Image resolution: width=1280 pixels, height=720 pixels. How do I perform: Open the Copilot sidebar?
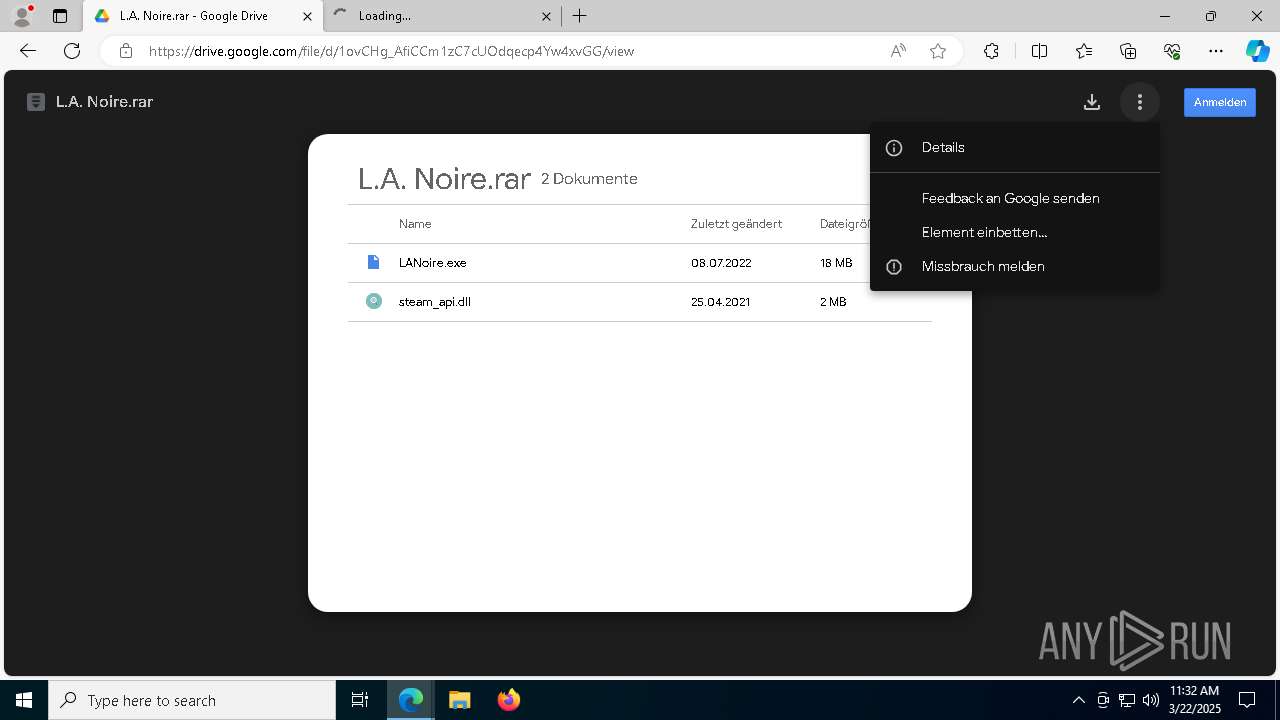click(x=1258, y=51)
